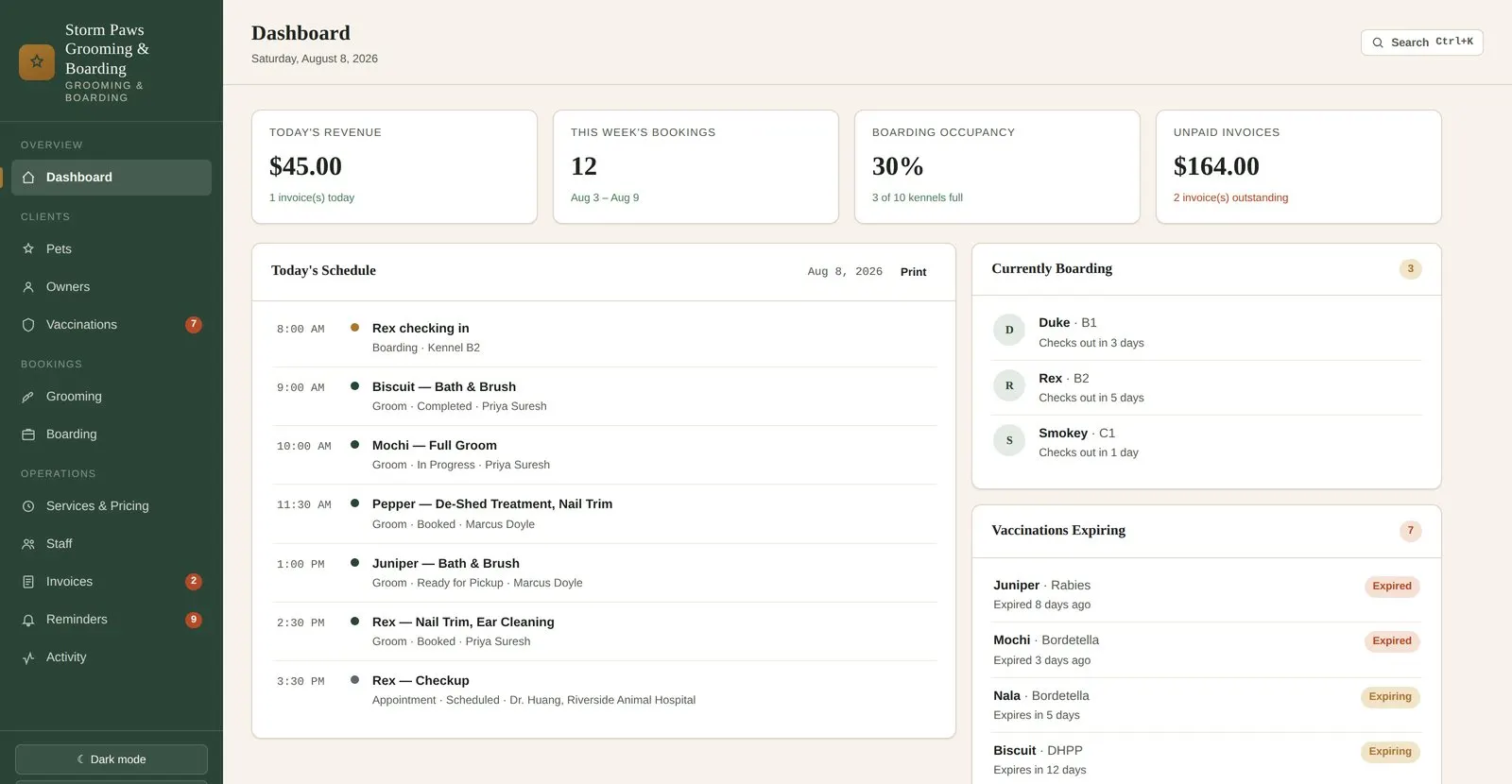Open the Search box

(1421, 43)
